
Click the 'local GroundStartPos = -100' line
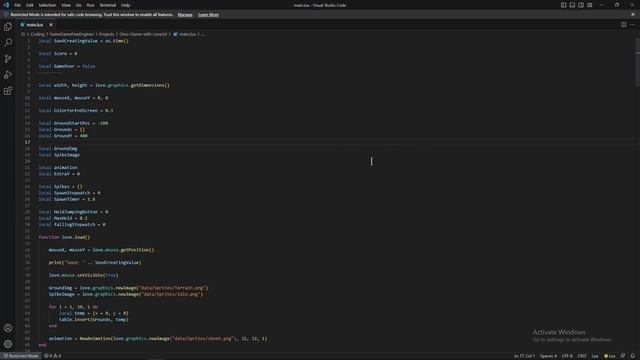[73, 123]
